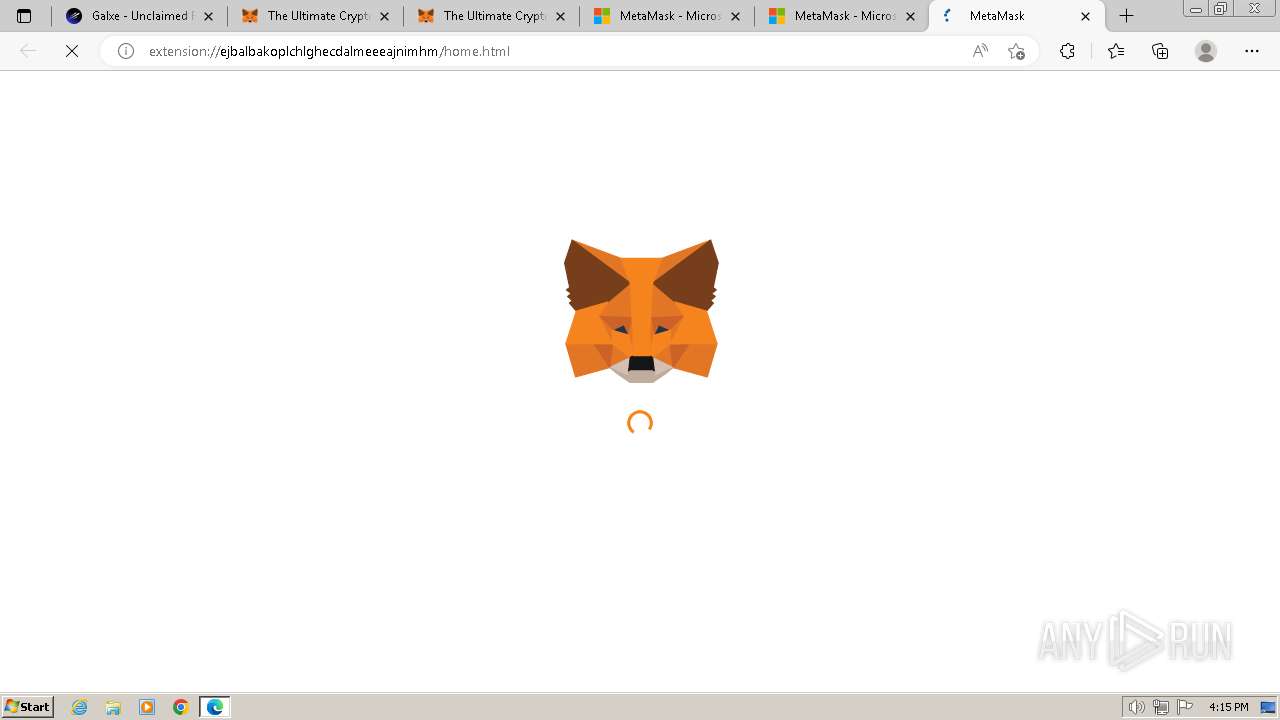Close the active MetaMask tab
This screenshot has width=1280, height=720.
click(1086, 16)
